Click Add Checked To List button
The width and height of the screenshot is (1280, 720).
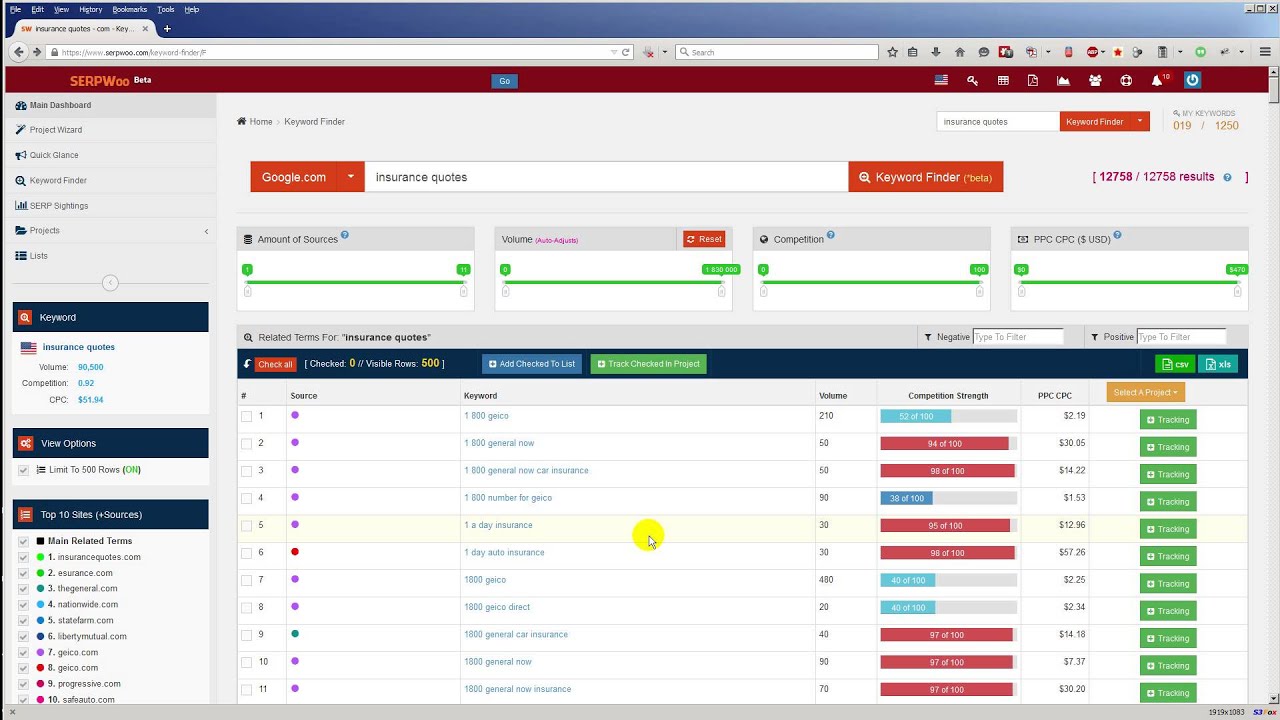click(532, 364)
